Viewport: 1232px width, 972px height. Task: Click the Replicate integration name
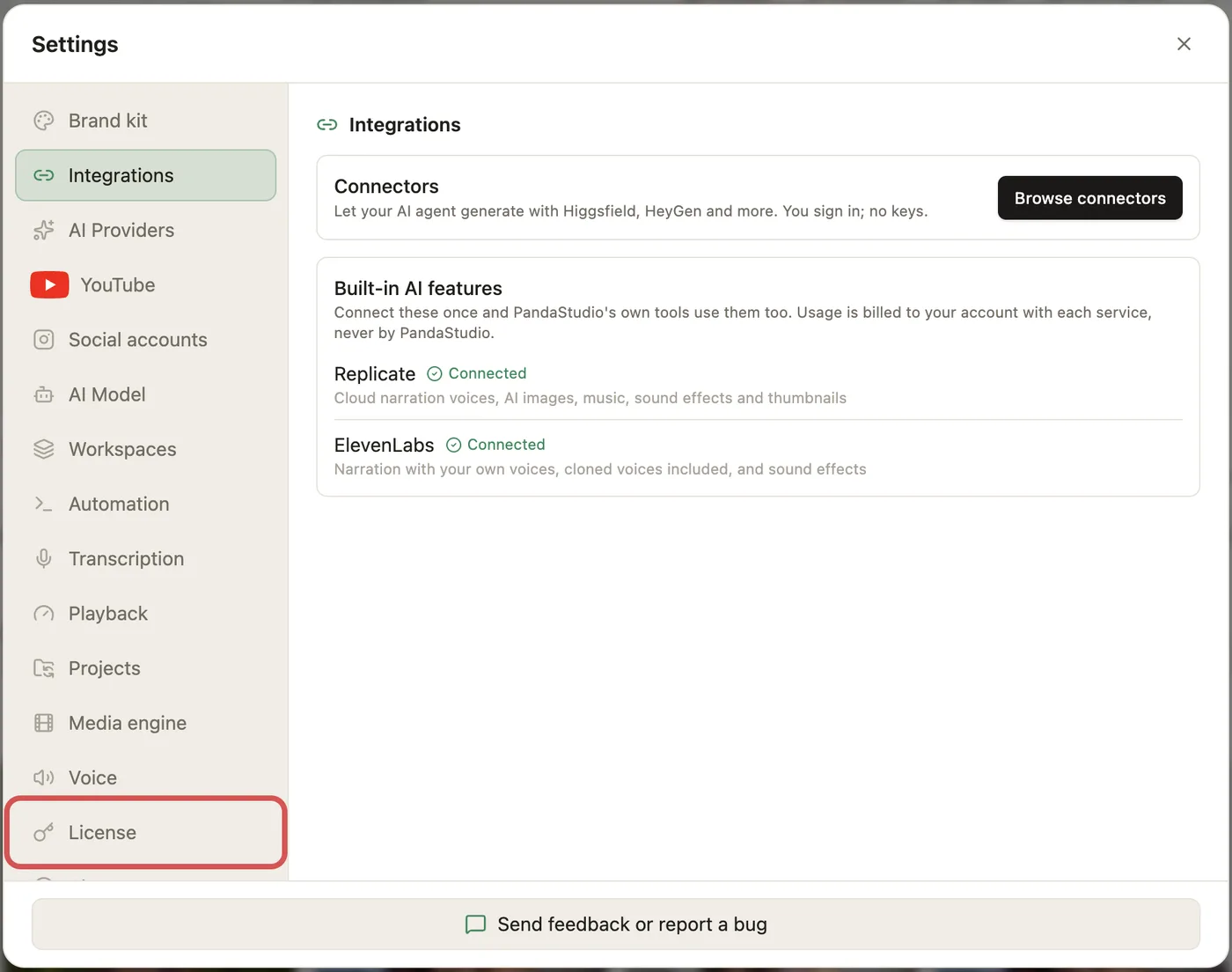375,374
